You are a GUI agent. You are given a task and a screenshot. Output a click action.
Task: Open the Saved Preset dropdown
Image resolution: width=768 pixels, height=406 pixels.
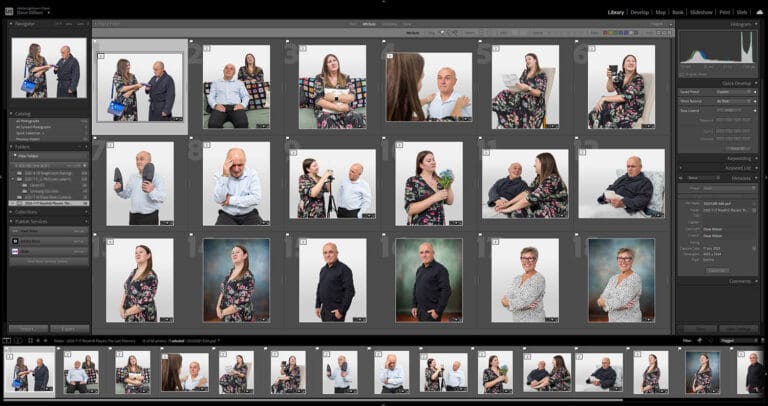(733, 91)
